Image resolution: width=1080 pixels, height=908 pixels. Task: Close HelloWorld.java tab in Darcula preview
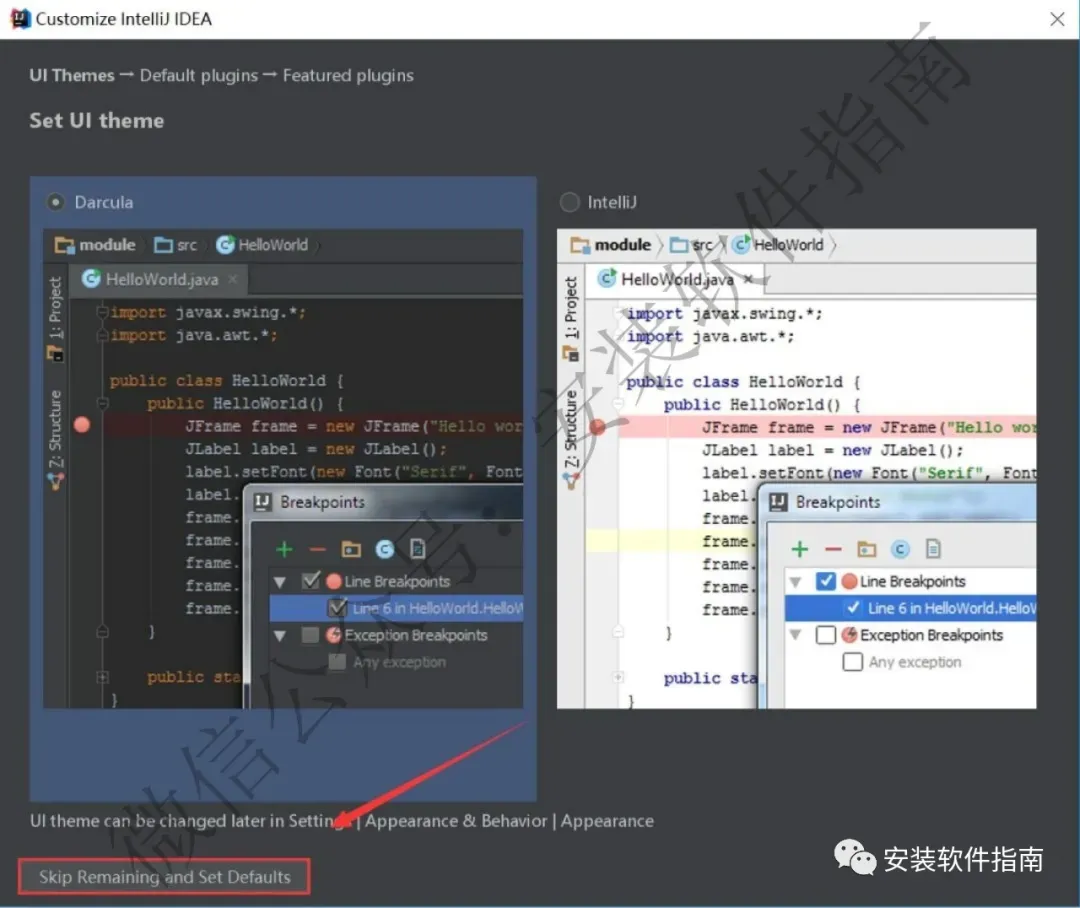(233, 278)
